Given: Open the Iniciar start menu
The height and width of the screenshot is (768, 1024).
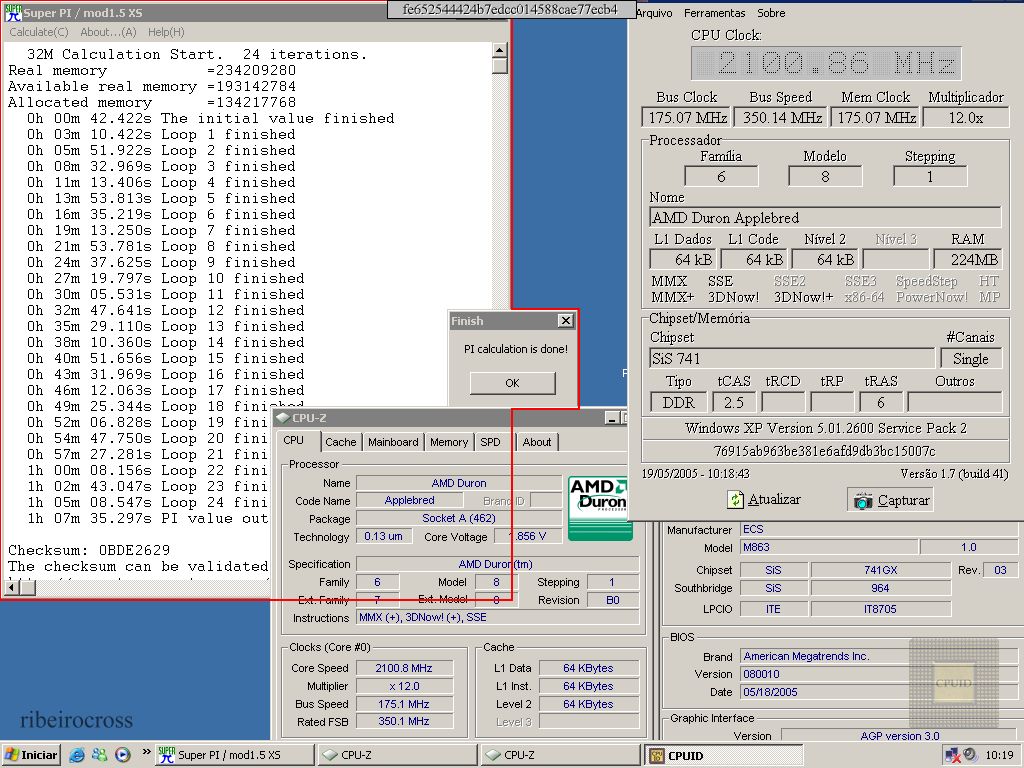Looking at the screenshot, I should 31,755.
